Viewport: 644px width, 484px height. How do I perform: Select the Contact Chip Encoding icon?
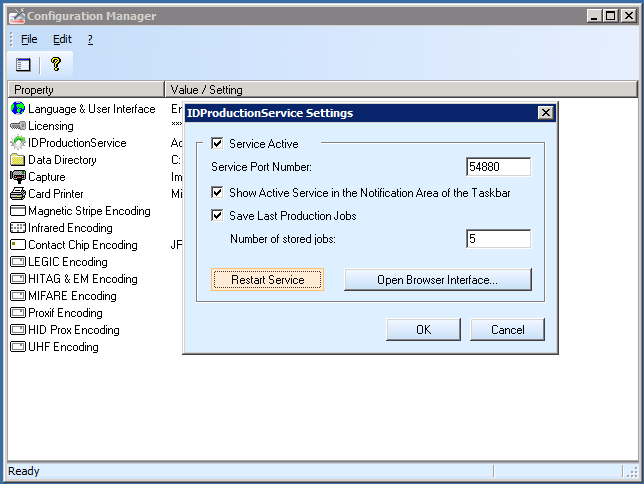[17, 245]
